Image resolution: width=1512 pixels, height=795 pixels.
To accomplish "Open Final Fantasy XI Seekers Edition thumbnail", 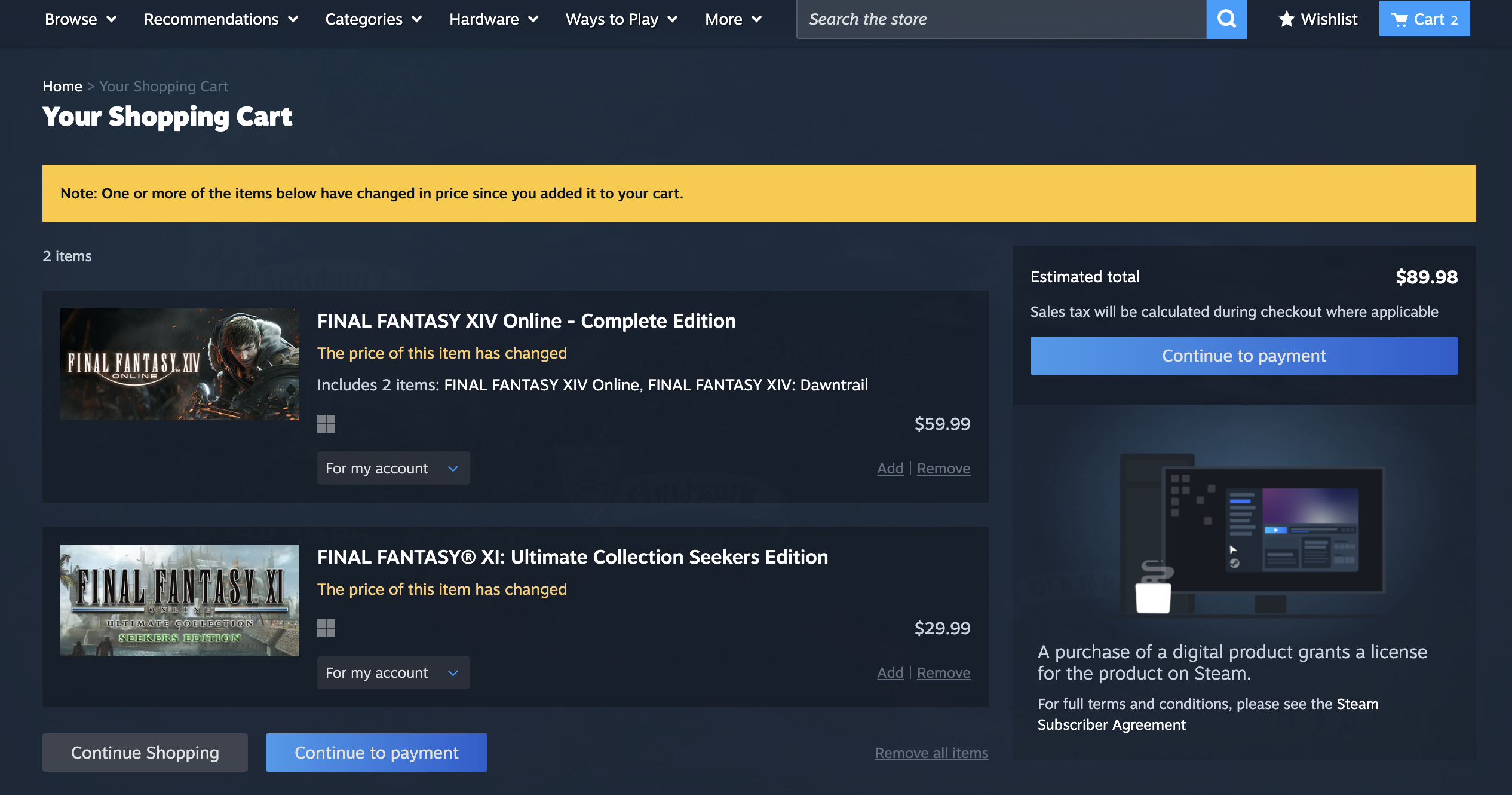I will click(180, 600).
